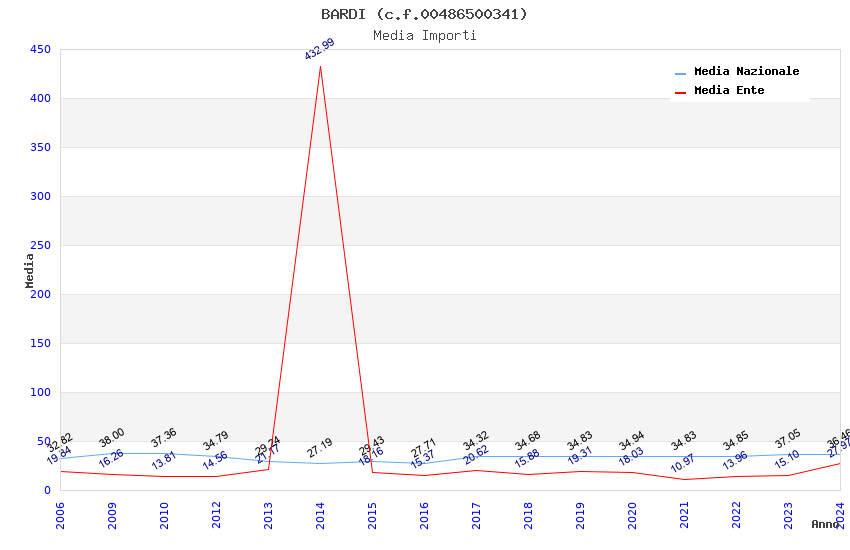The image size is (850, 550).
Task: Click the 350 tick on y-axis
Action: 41,147
